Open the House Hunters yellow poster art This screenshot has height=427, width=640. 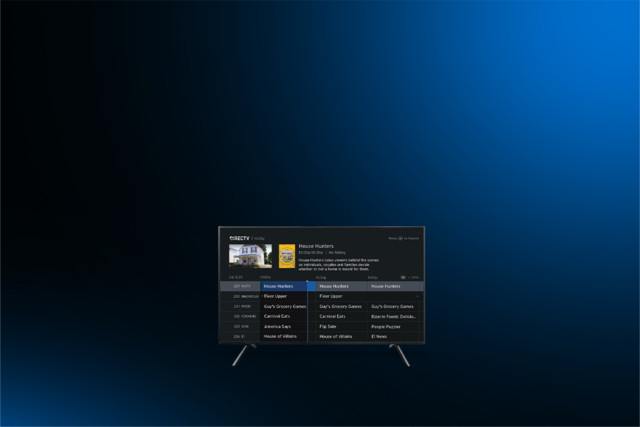click(287, 256)
